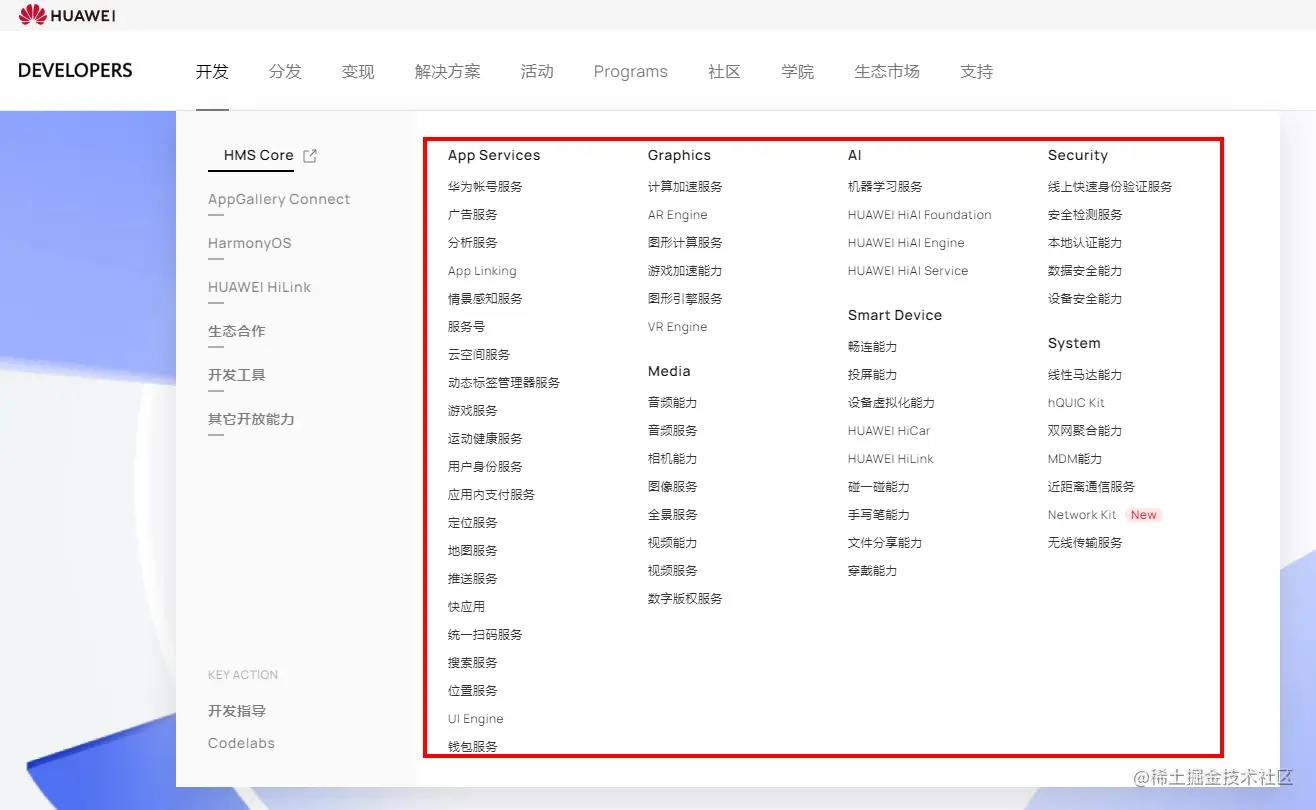The image size is (1316, 810).
Task: Open the AR Engine link
Action: [677, 215]
